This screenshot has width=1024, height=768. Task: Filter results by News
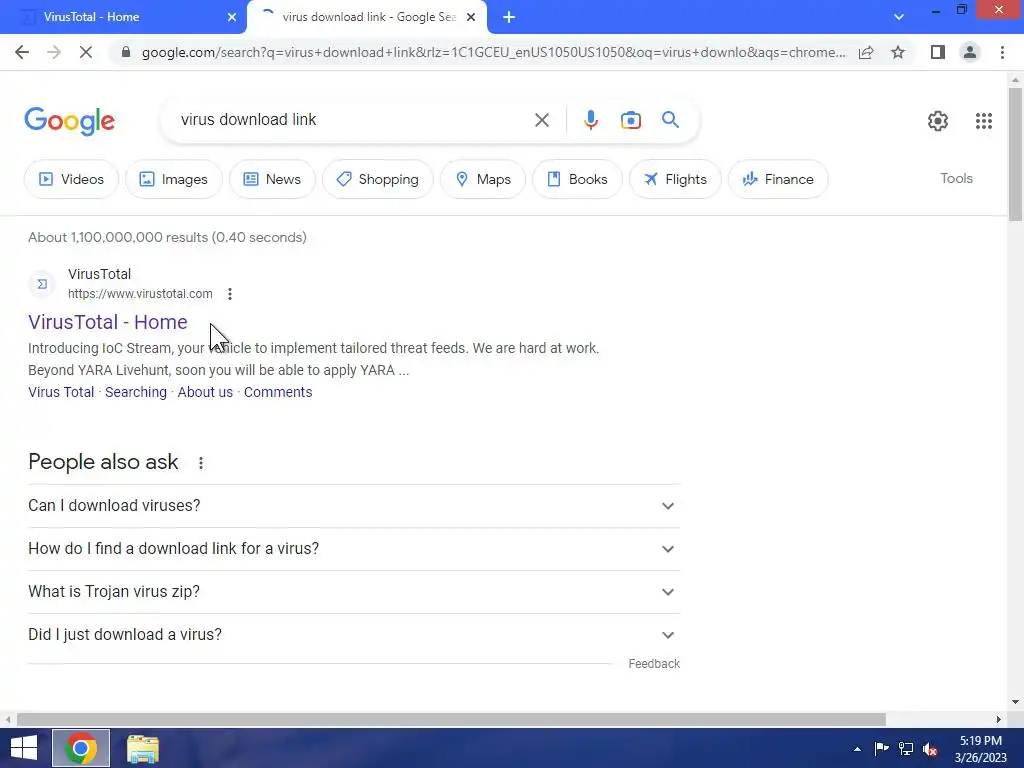(x=272, y=179)
